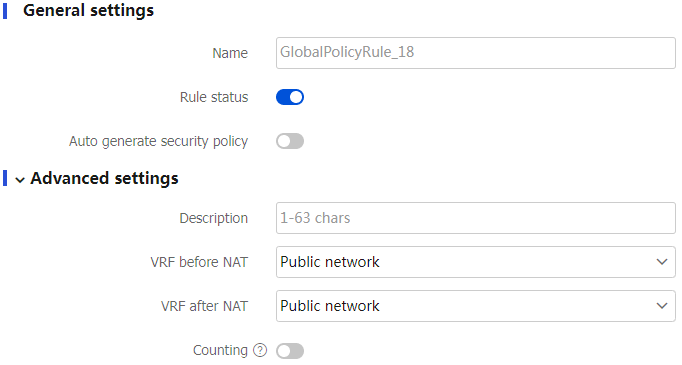Click the Description label

pyautogui.click(x=214, y=218)
